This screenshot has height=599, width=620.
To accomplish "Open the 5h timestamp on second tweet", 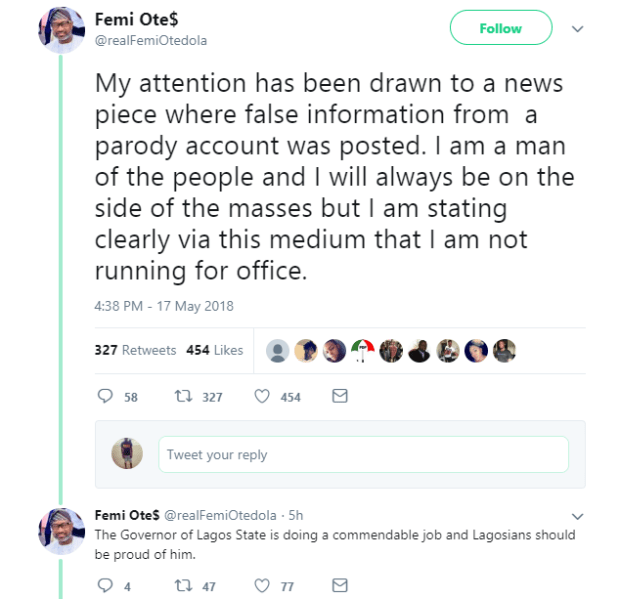I will pyautogui.click(x=296, y=515).
